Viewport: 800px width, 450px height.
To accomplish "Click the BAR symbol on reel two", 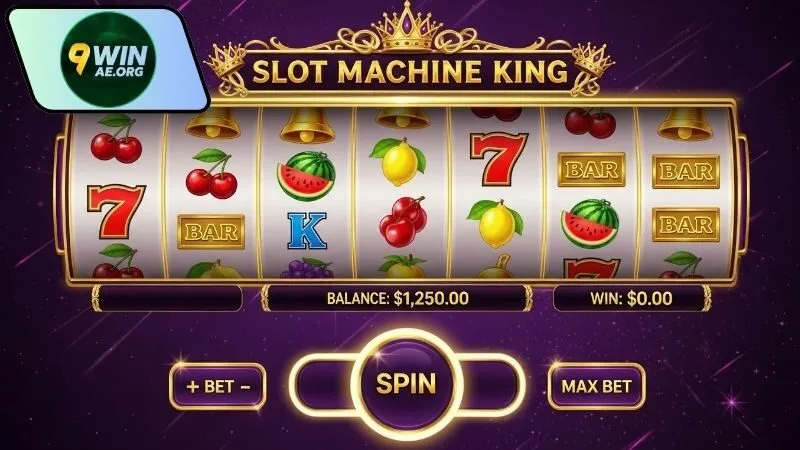I will click(211, 232).
